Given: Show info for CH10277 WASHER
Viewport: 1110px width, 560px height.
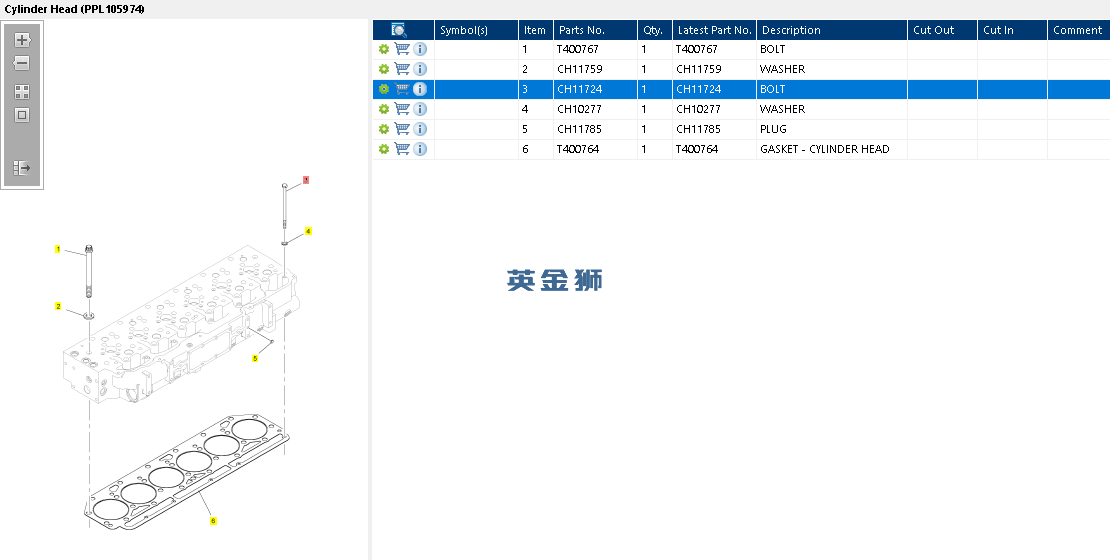Looking at the screenshot, I should (x=420, y=109).
